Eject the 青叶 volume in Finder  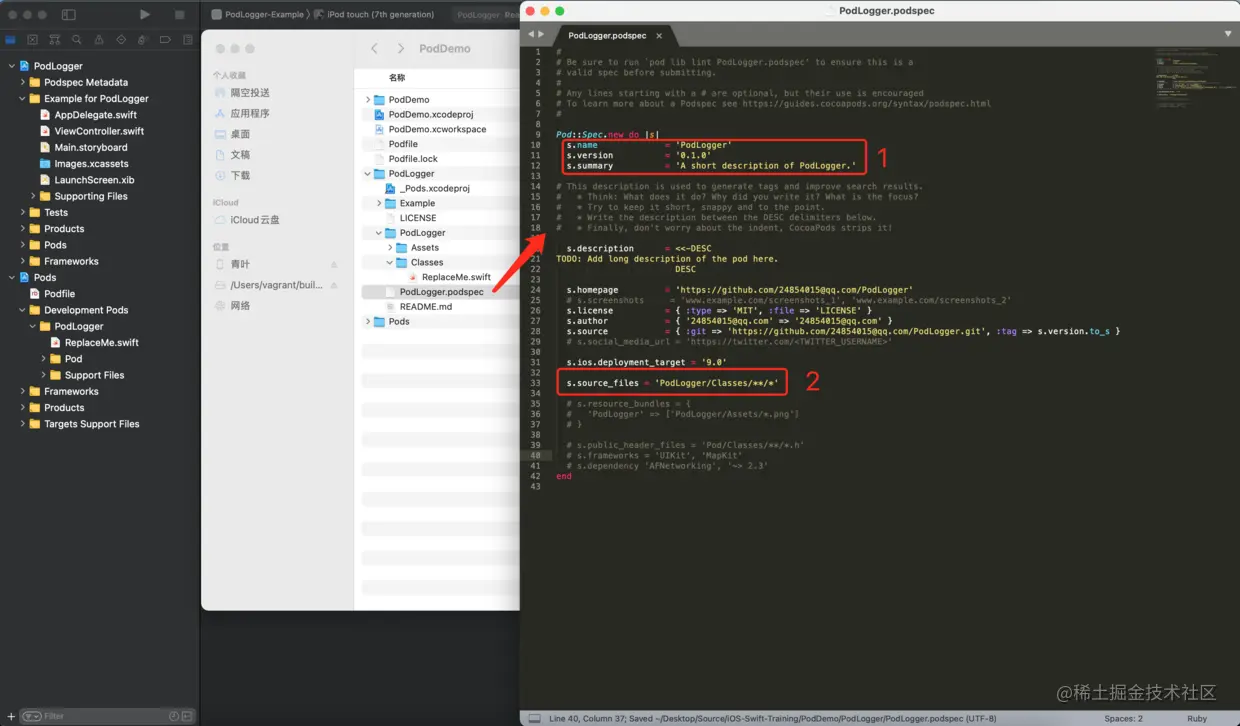click(x=334, y=265)
